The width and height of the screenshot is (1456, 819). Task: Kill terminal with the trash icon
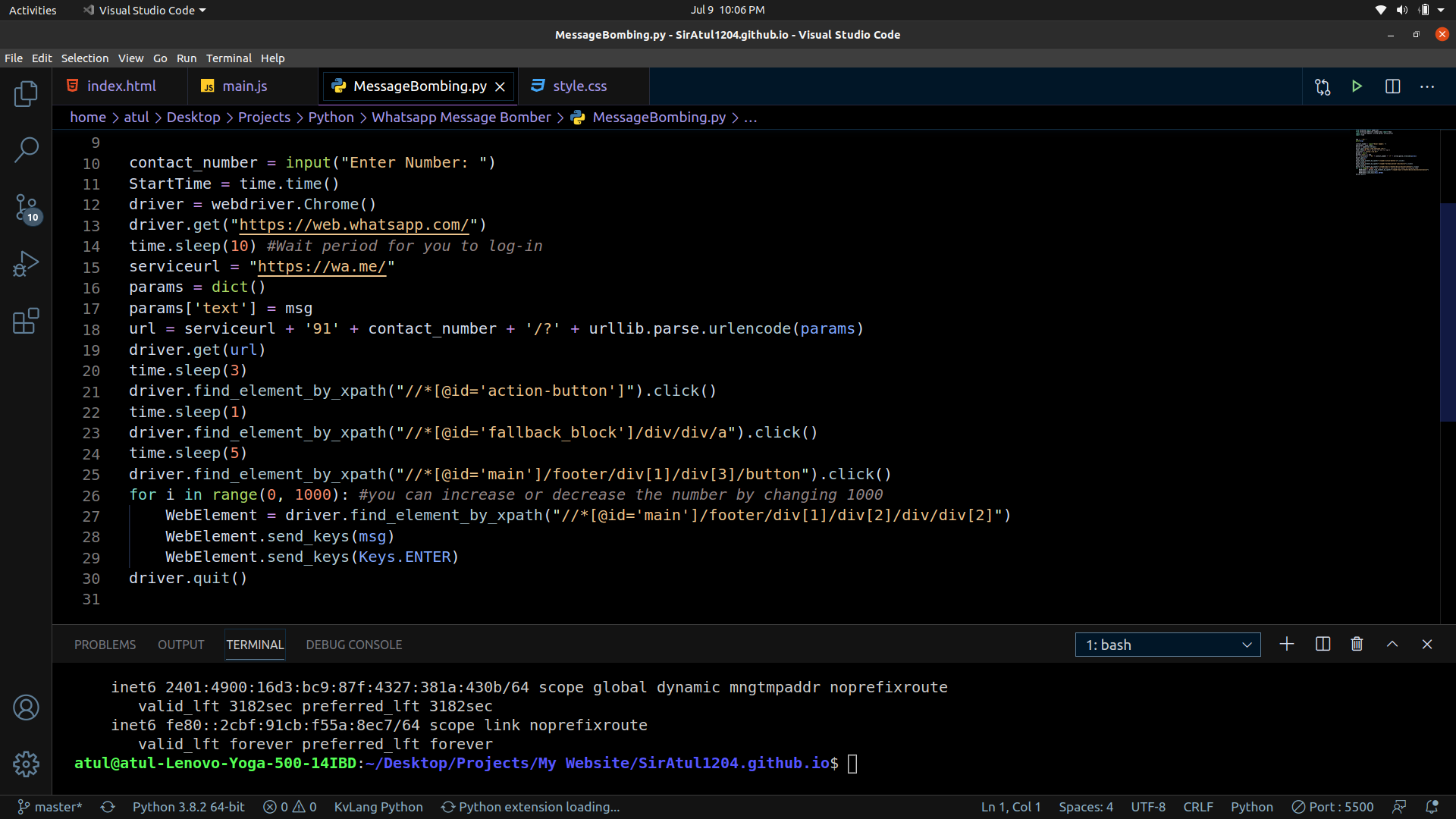tap(1357, 644)
